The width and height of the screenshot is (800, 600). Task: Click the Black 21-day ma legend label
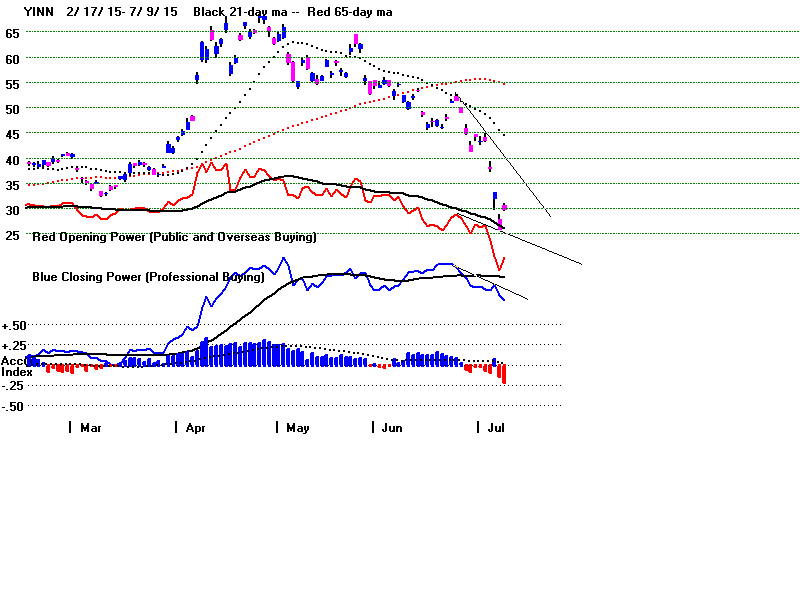point(238,12)
